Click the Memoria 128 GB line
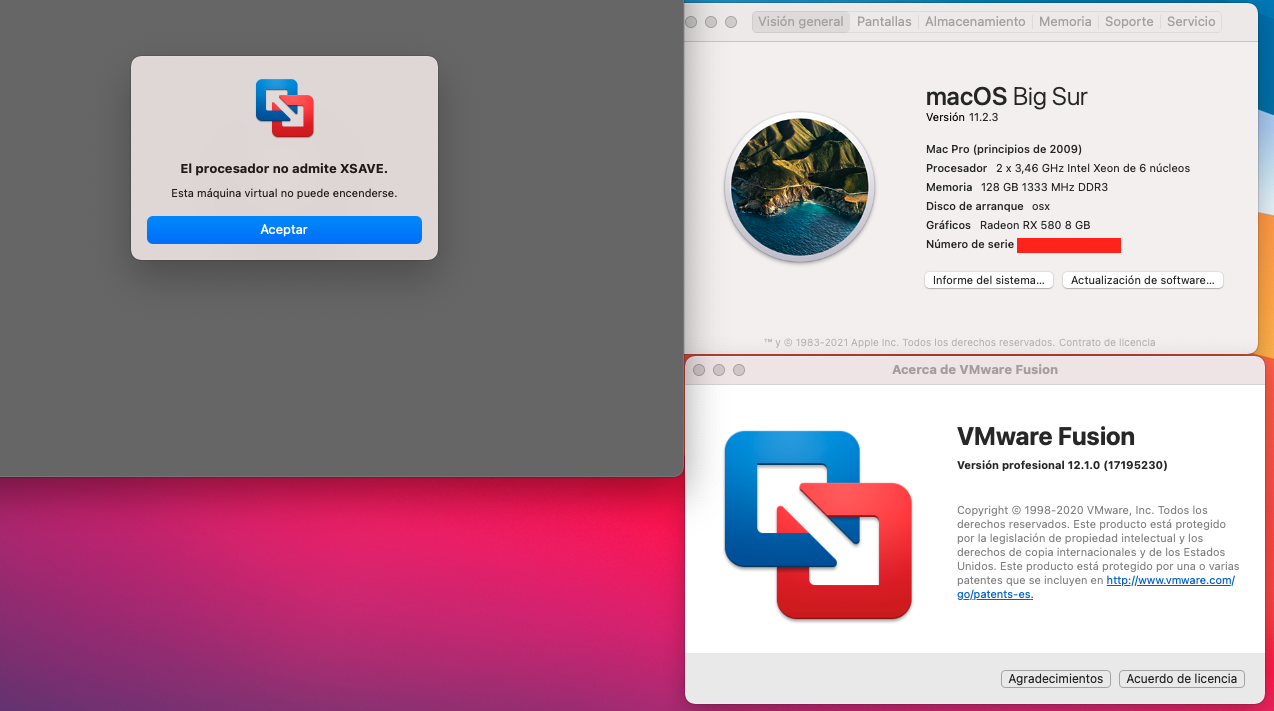Screen dimensions: 1274x711 (1017, 188)
